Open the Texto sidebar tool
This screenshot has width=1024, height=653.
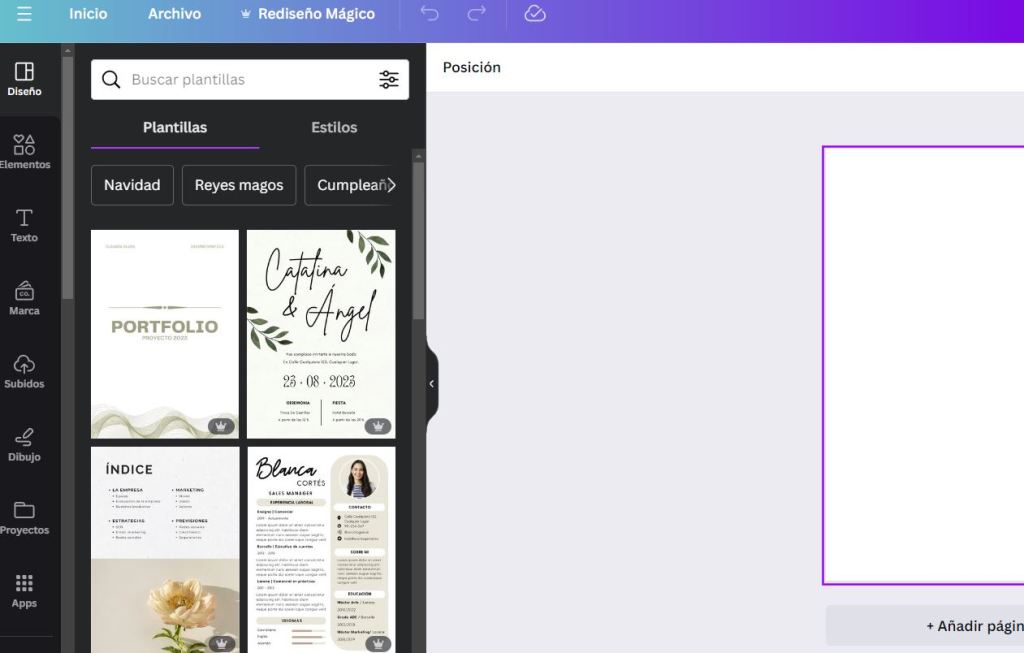click(x=24, y=225)
